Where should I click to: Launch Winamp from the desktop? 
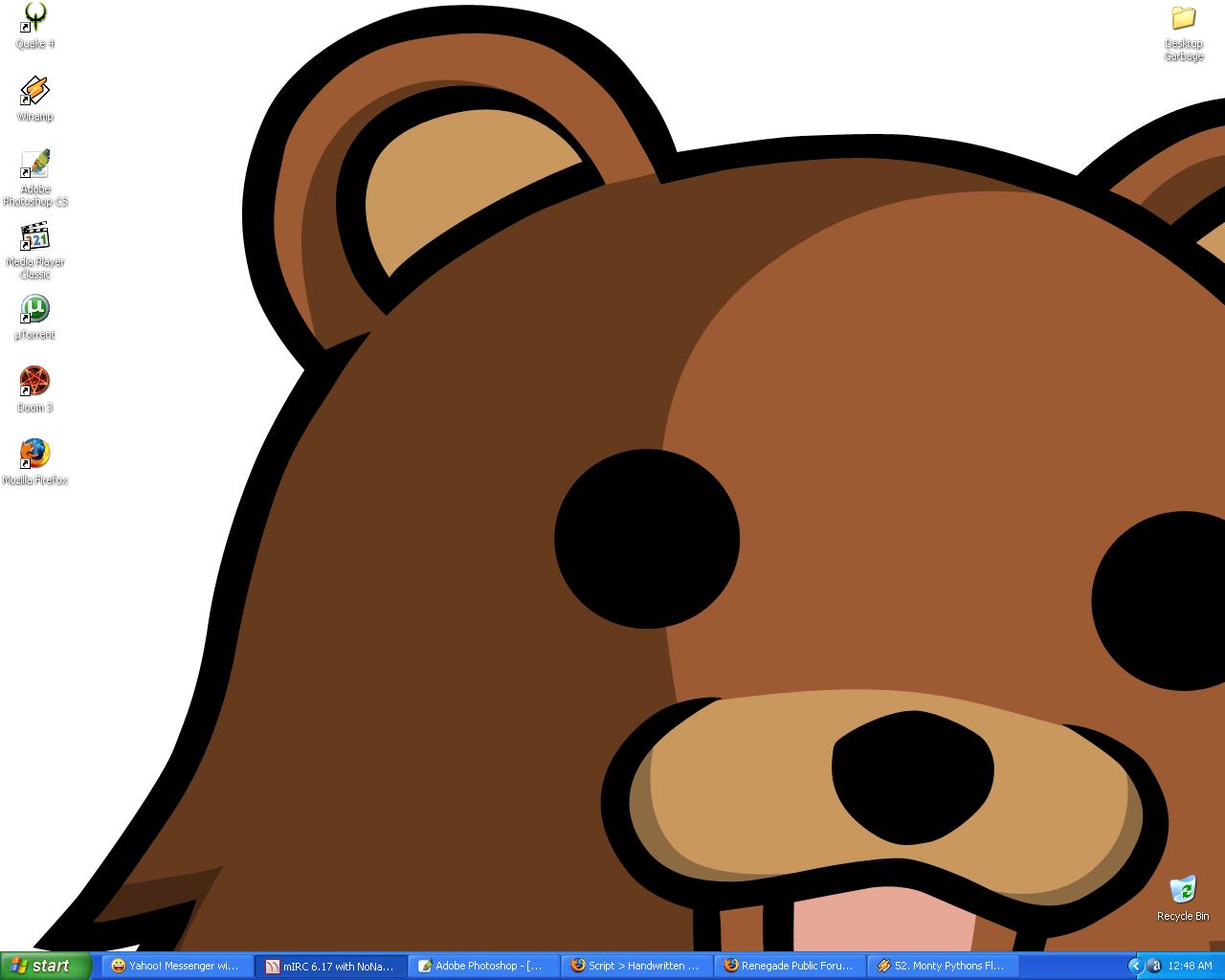coord(34,92)
